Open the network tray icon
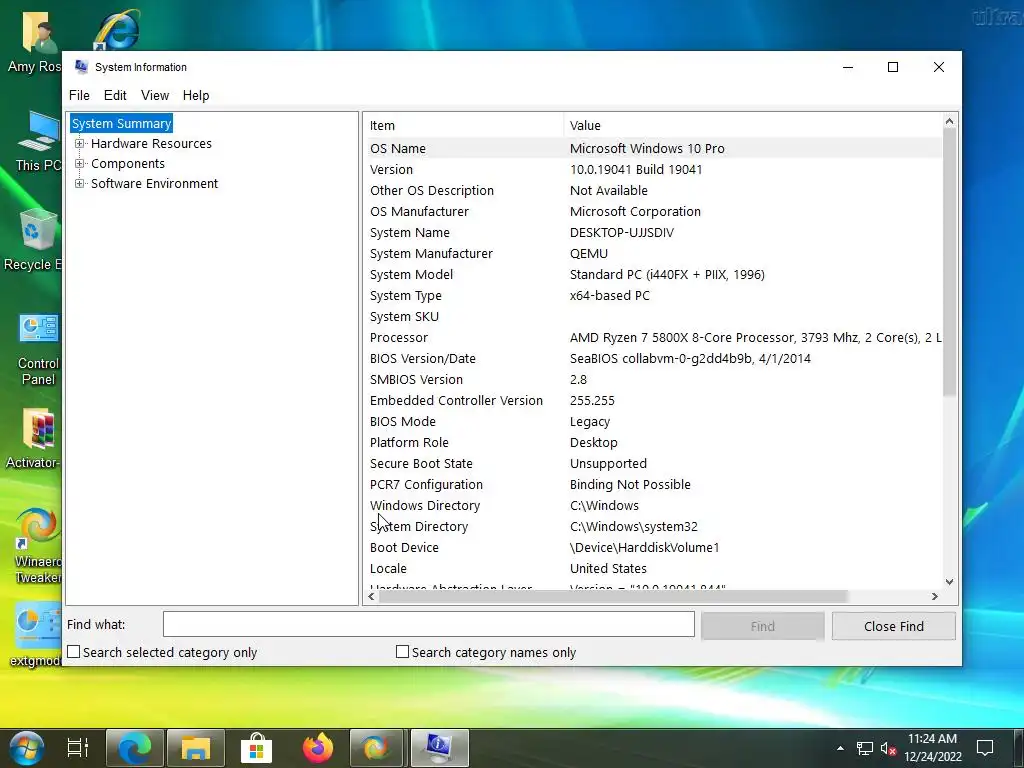 pos(865,748)
